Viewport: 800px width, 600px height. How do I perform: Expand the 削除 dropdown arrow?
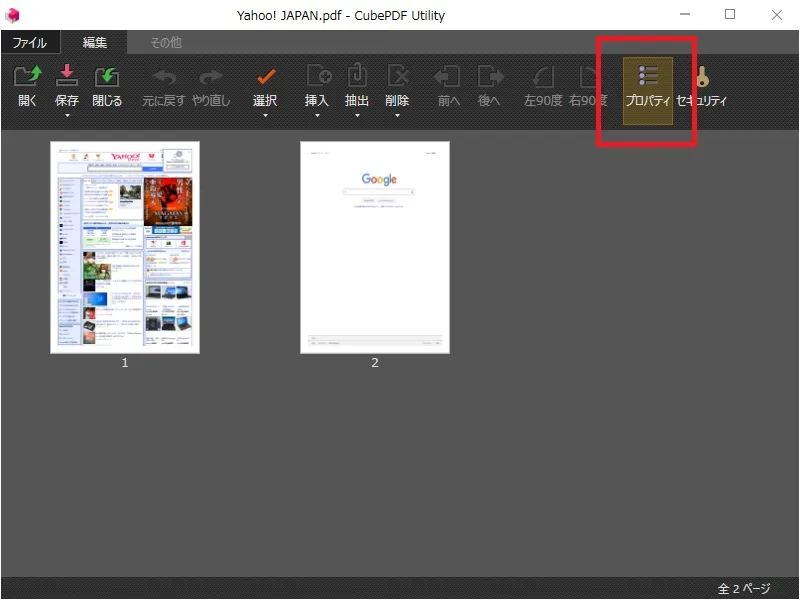pyautogui.click(x=397, y=116)
